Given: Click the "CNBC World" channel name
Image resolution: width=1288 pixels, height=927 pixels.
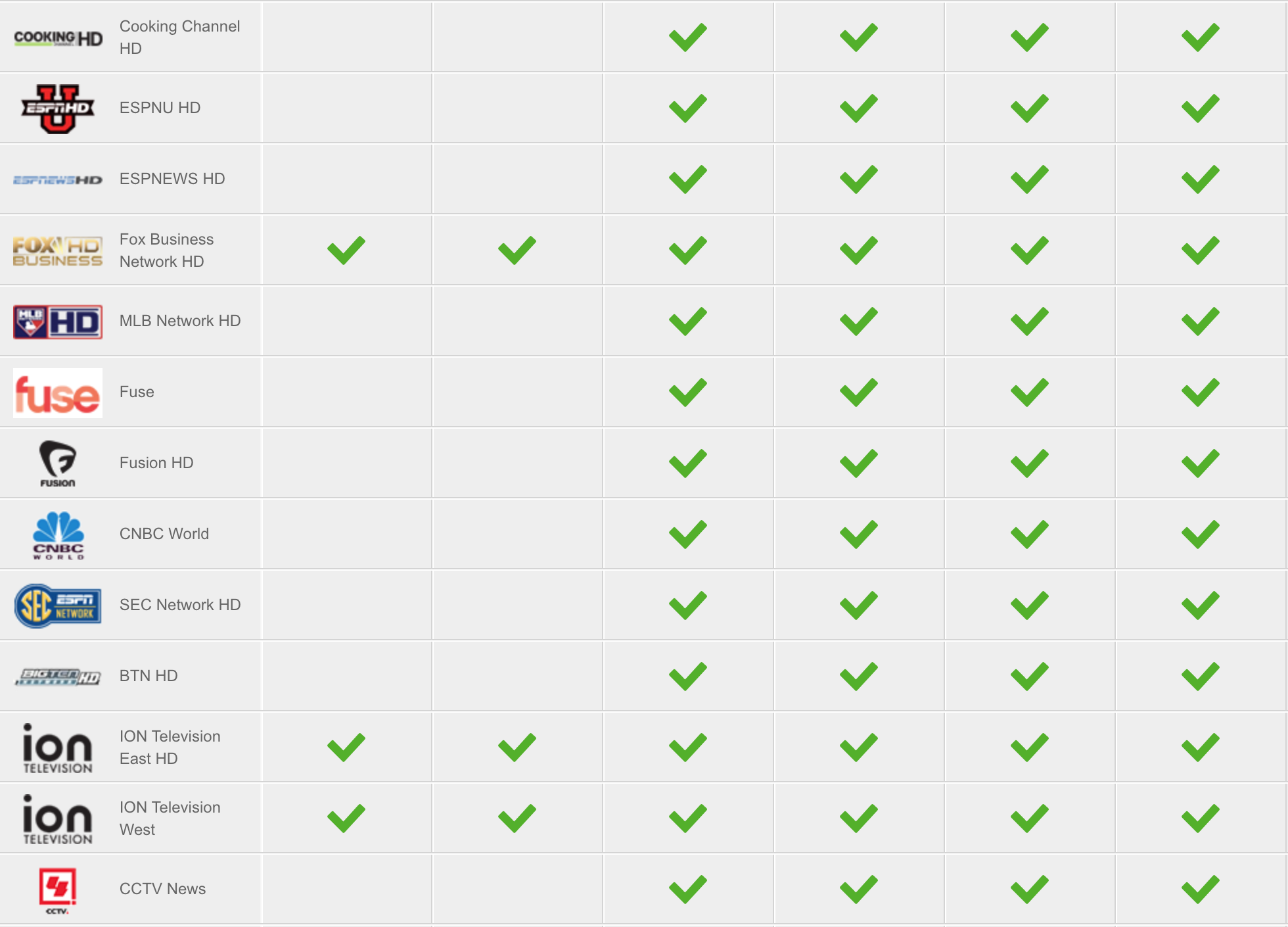Looking at the screenshot, I should [x=164, y=534].
